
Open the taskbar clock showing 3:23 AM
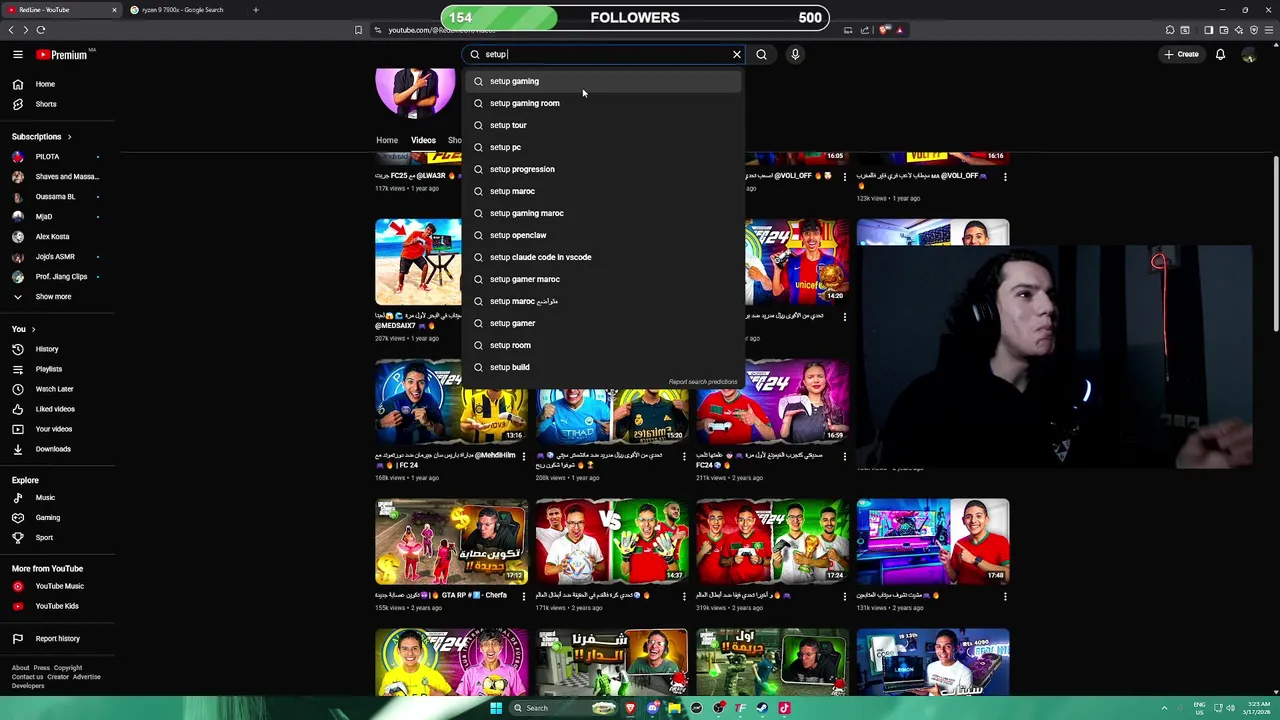(x=1258, y=708)
